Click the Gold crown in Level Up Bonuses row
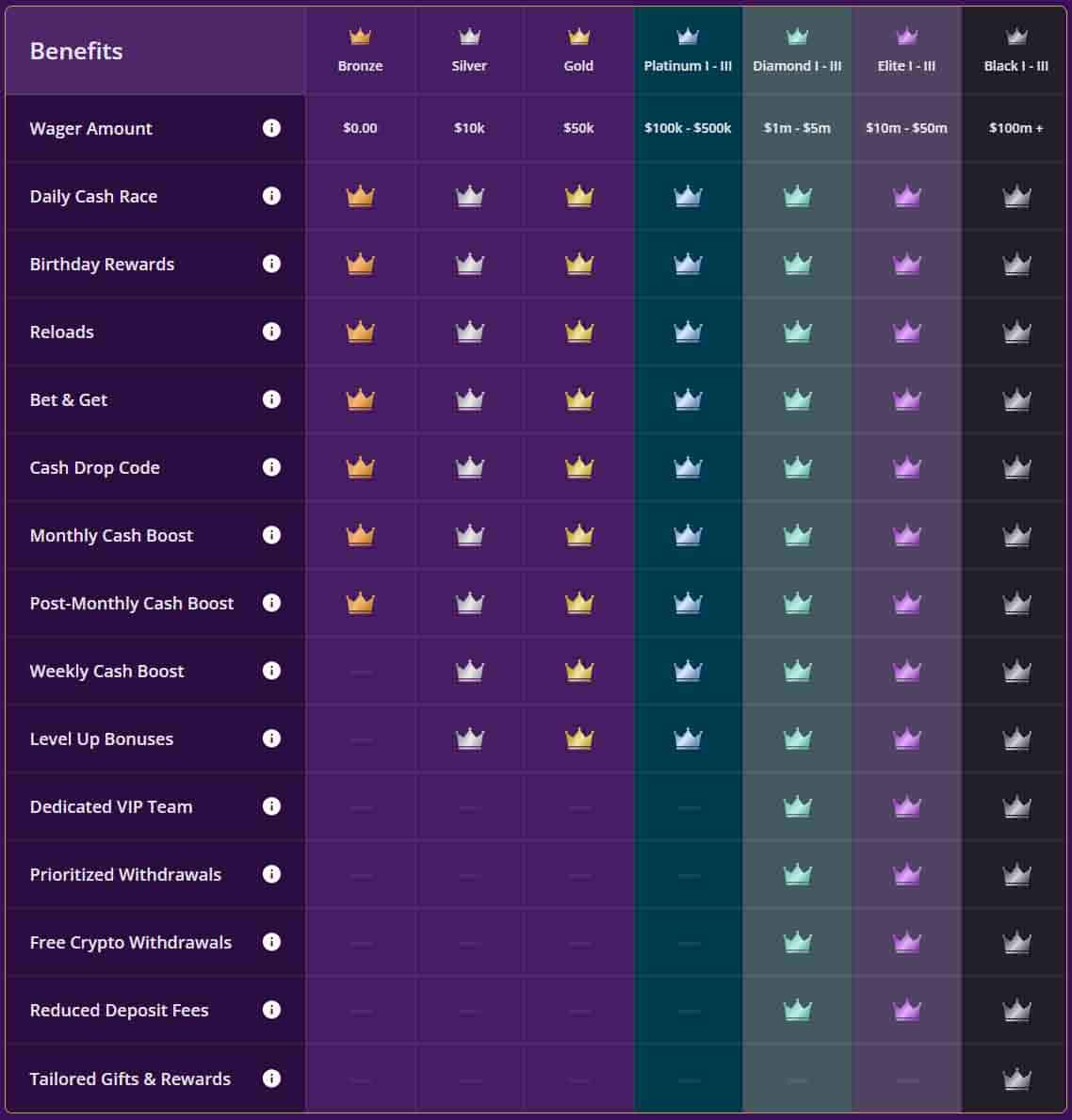The height and width of the screenshot is (1120, 1072). (x=578, y=739)
